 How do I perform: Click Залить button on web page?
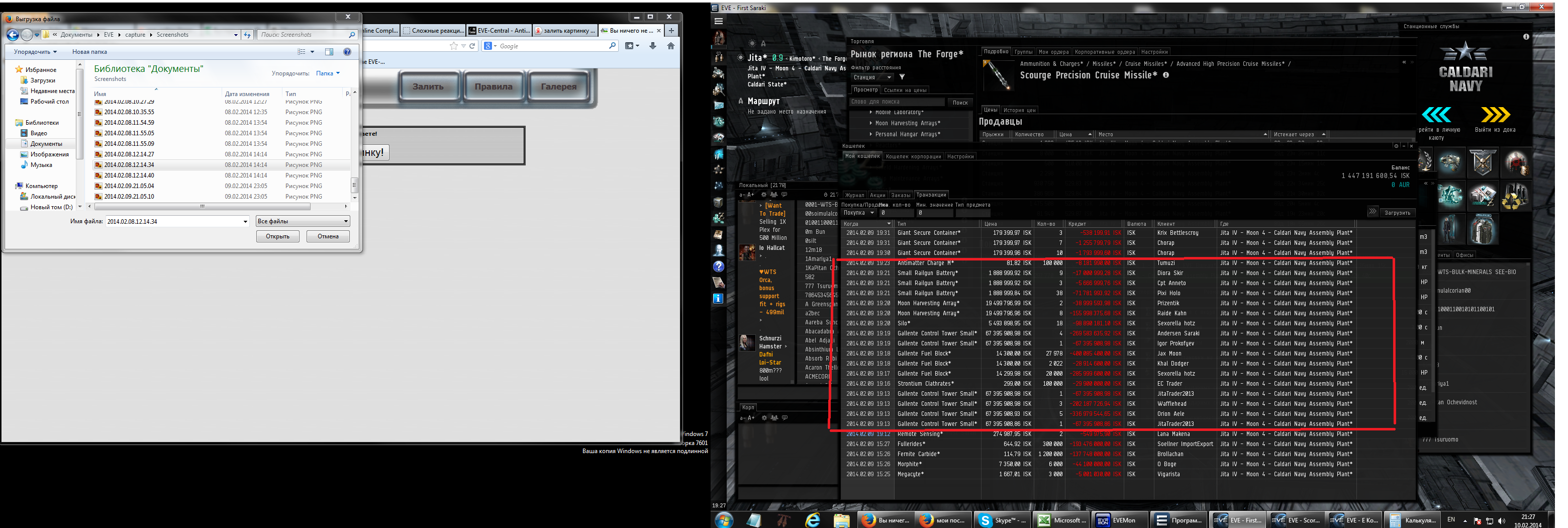pos(429,86)
